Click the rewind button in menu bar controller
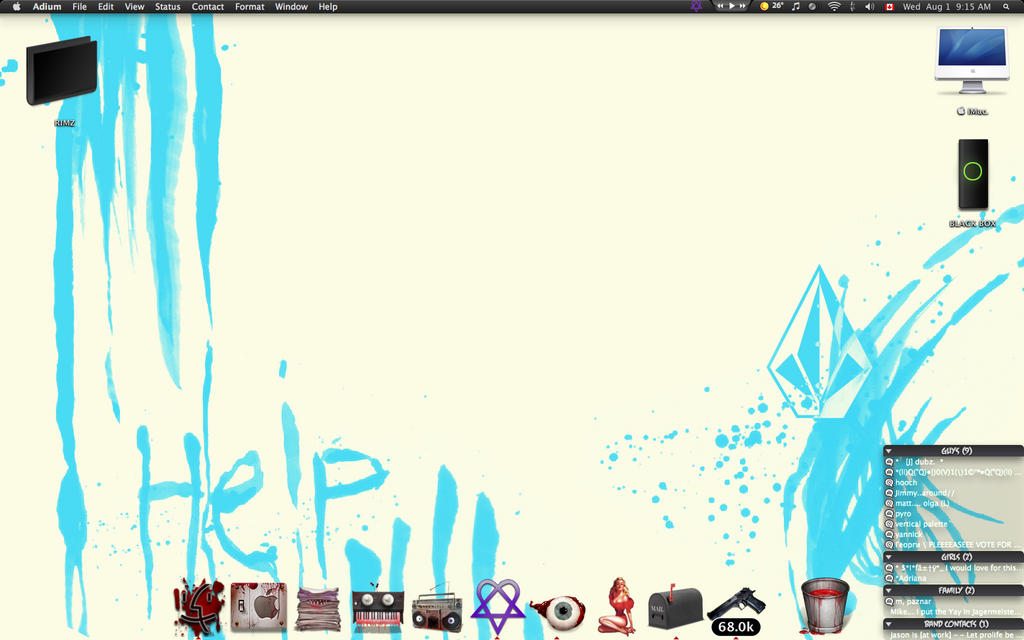The width and height of the screenshot is (1024, 640). point(720,6)
